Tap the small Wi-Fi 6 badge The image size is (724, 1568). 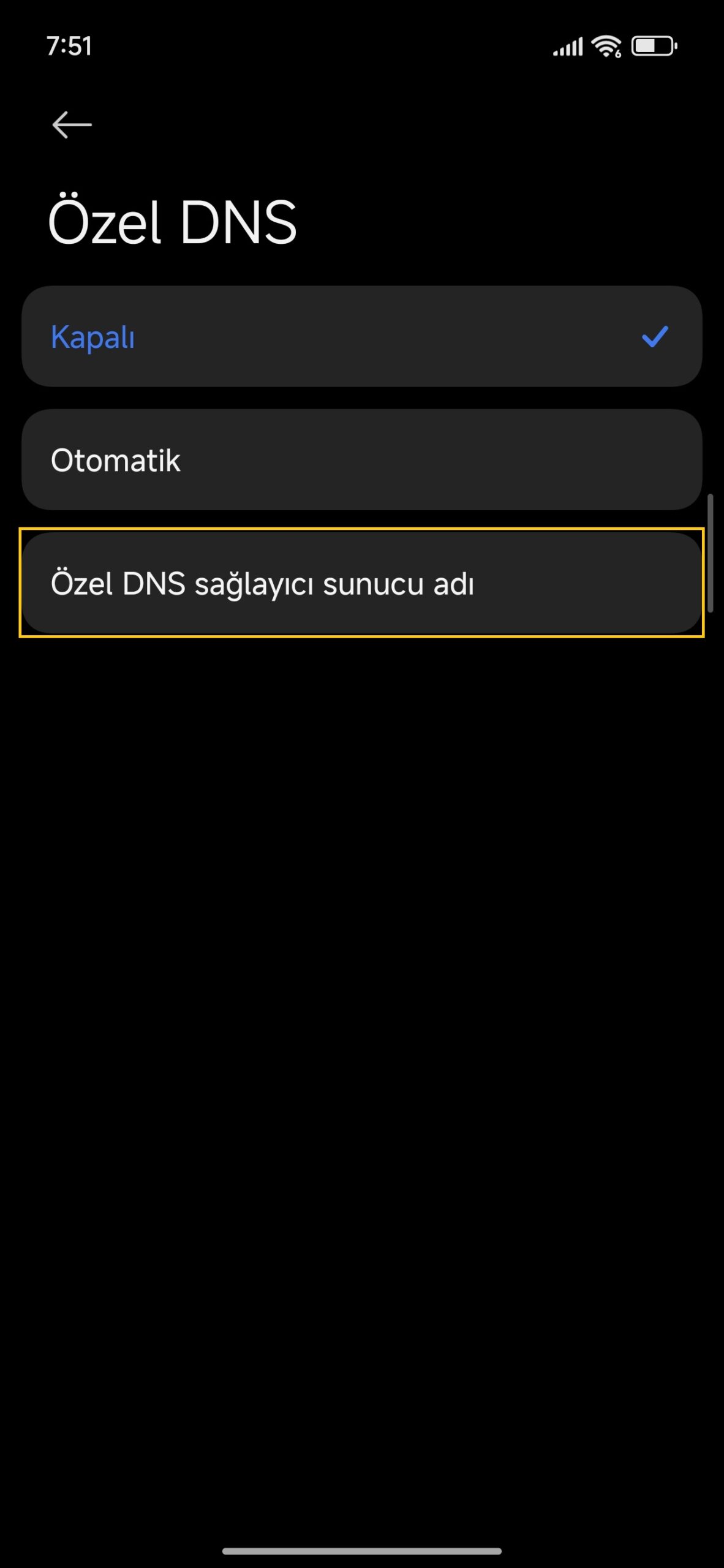tap(618, 55)
